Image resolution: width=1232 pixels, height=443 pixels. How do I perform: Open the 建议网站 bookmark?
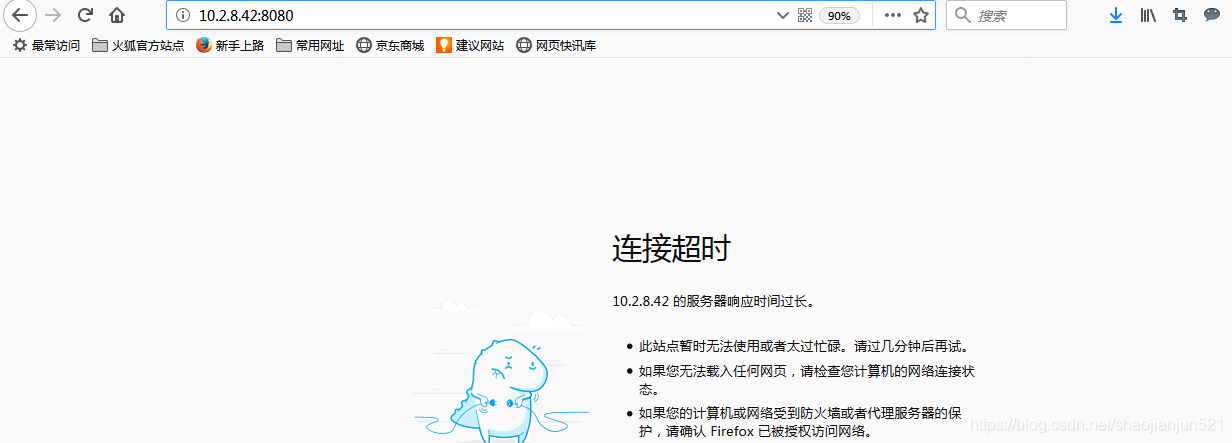click(470, 45)
